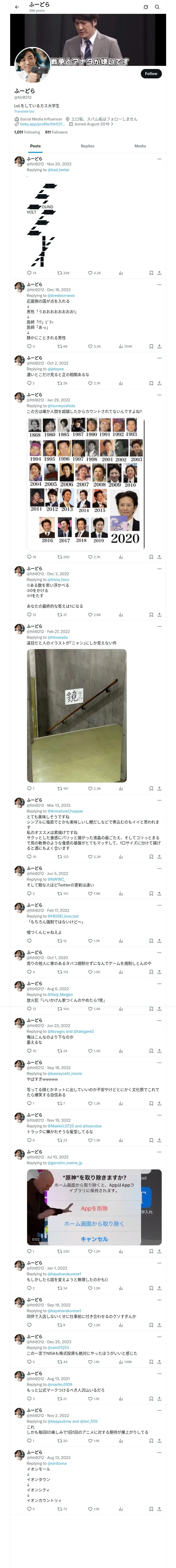
Task: Open more options on Nov 20, 2022 post
Action: [x=160, y=159]
